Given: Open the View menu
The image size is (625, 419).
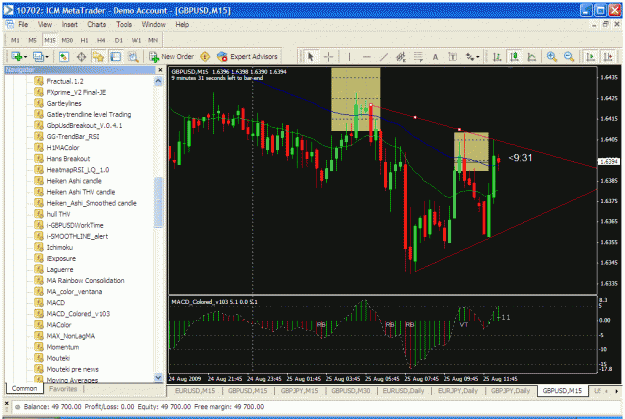Looking at the screenshot, I should (45, 24).
